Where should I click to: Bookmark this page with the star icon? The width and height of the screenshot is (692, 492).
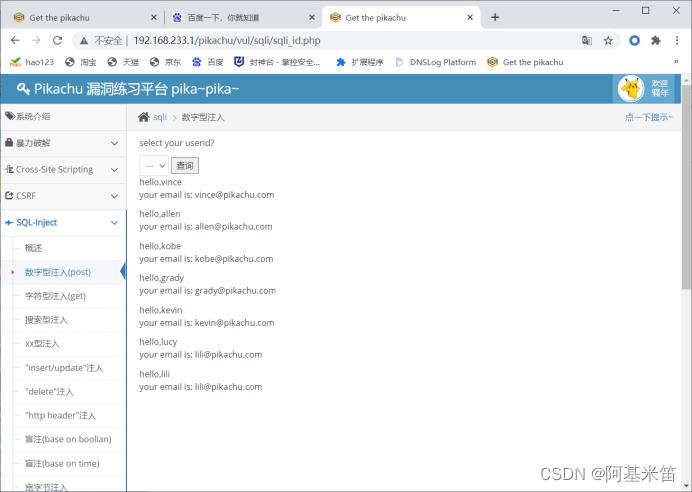point(608,41)
